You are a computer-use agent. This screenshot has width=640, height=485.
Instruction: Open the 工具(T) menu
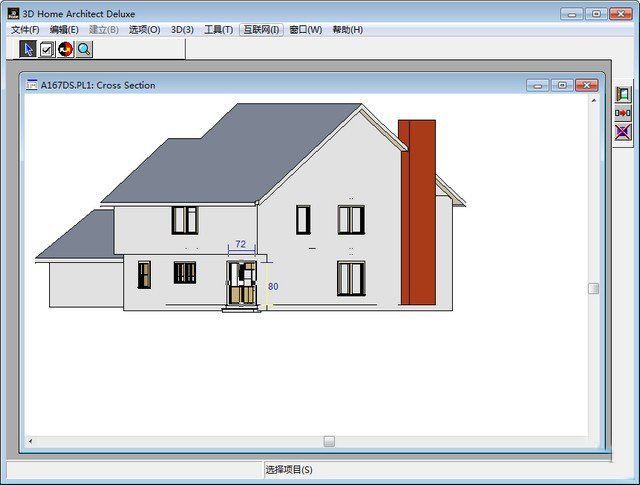[219, 30]
